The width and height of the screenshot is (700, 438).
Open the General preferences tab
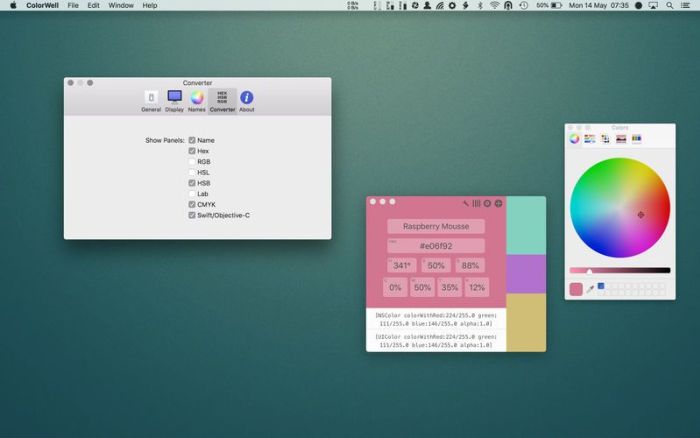pos(151,100)
